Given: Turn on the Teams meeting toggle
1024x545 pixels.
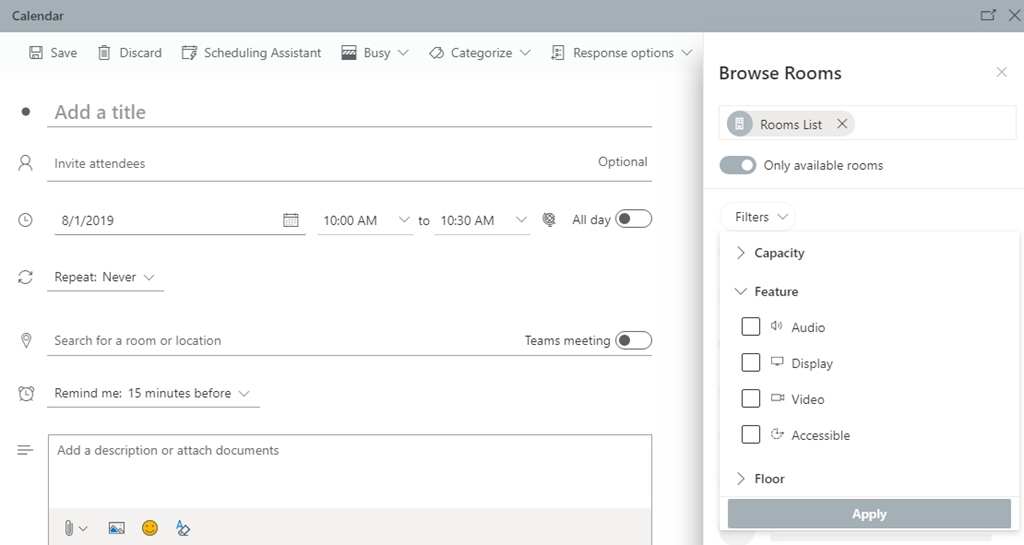Looking at the screenshot, I should [x=633, y=340].
